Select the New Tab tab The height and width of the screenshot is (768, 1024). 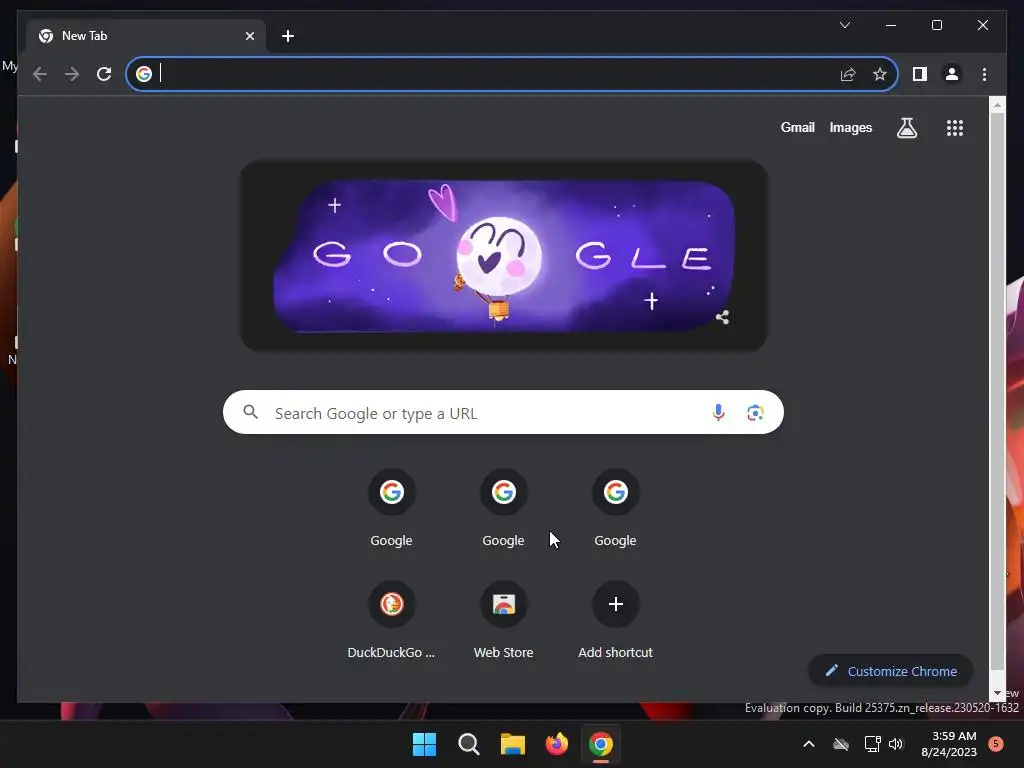146,36
